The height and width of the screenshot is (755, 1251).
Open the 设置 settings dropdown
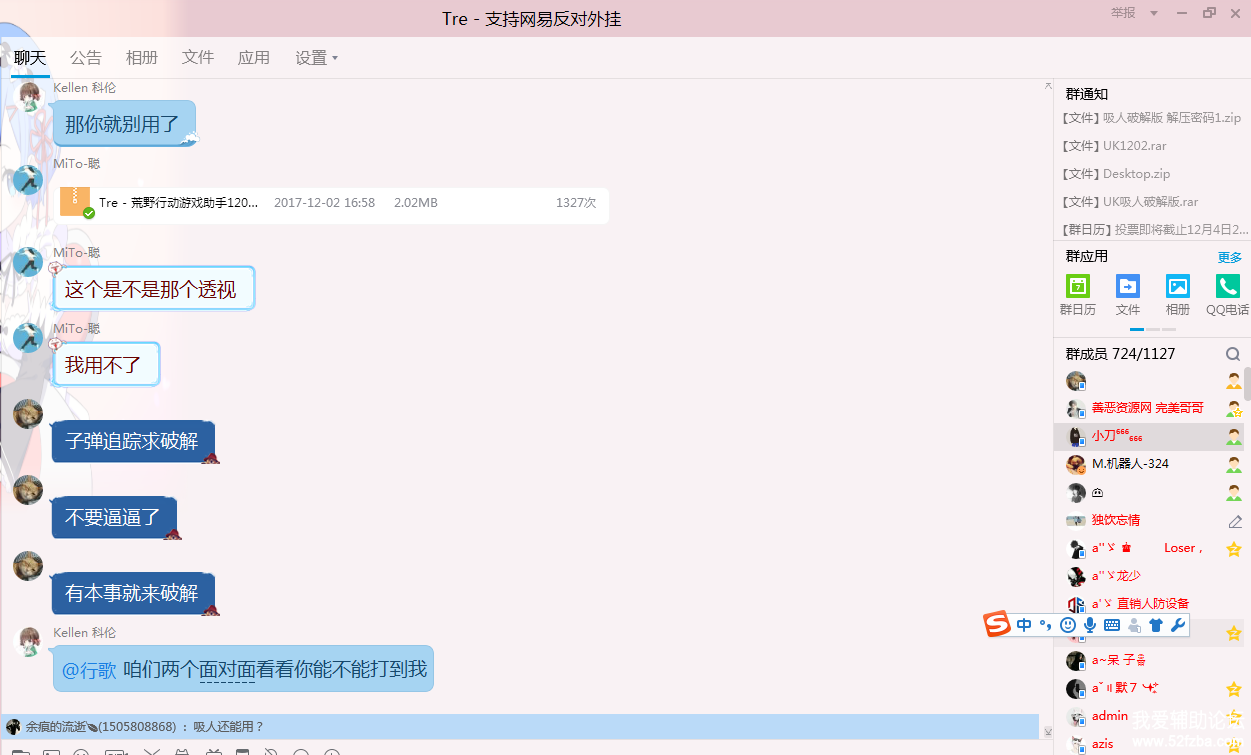pos(316,58)
